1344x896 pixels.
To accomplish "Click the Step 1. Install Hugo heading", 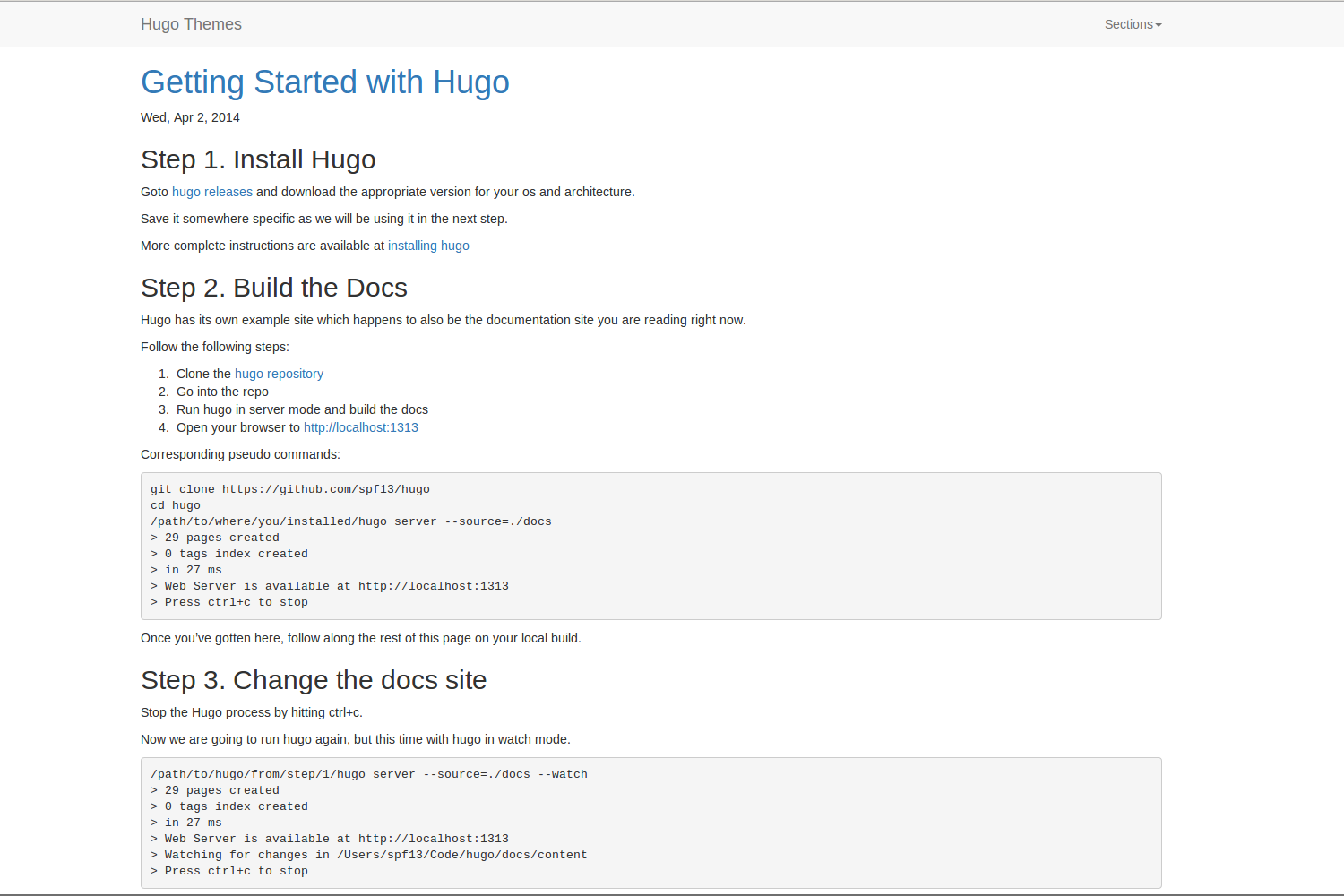I will pos(258,159).
